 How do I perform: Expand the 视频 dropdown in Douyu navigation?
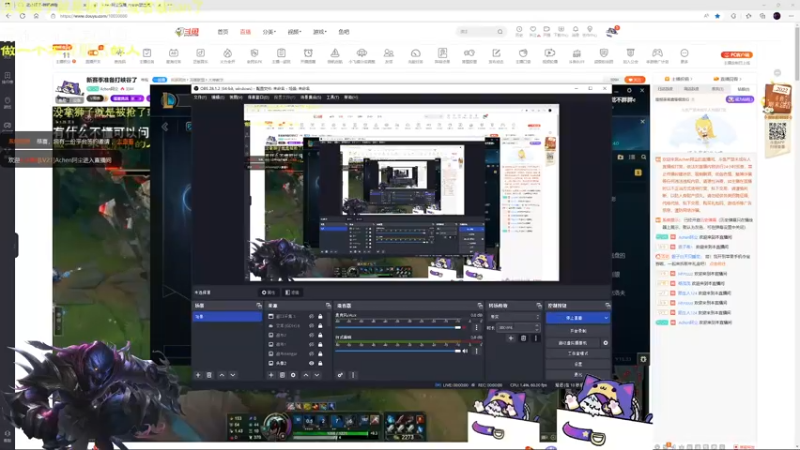coord(294,32)
